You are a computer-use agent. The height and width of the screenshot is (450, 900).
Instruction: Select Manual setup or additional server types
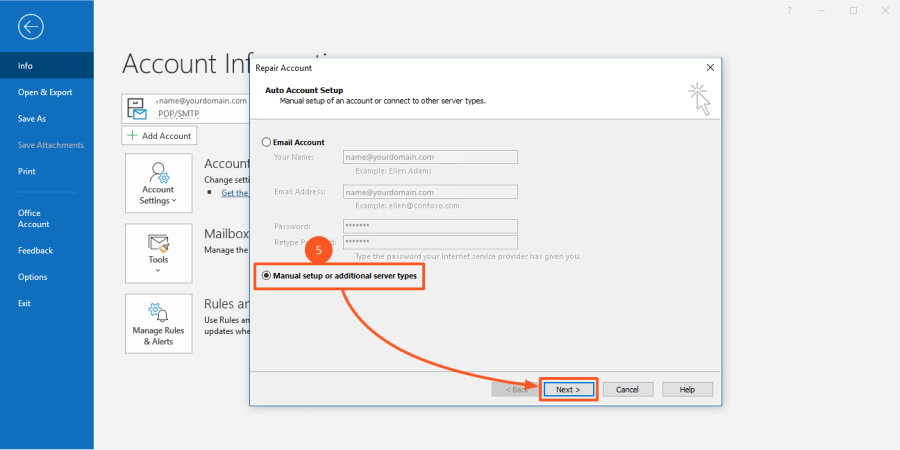point(266,275)
